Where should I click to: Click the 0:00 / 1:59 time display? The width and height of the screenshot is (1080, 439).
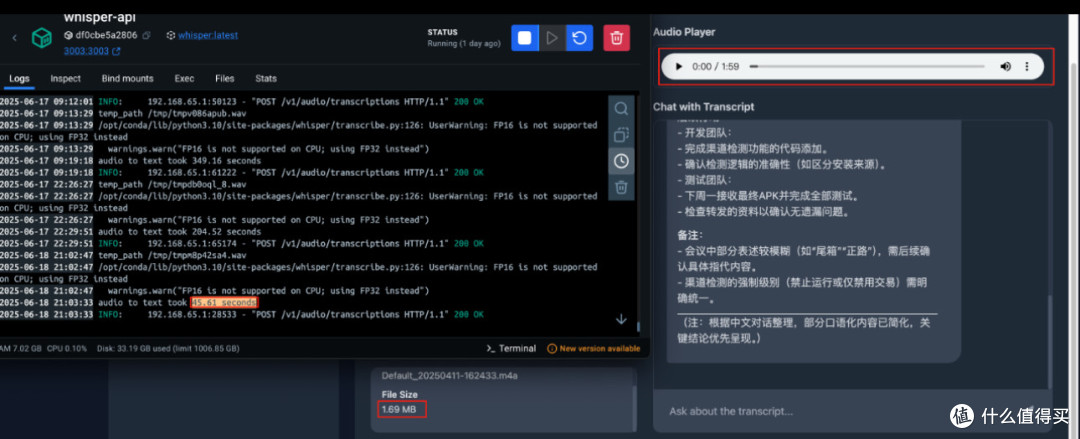coord(716,67)
